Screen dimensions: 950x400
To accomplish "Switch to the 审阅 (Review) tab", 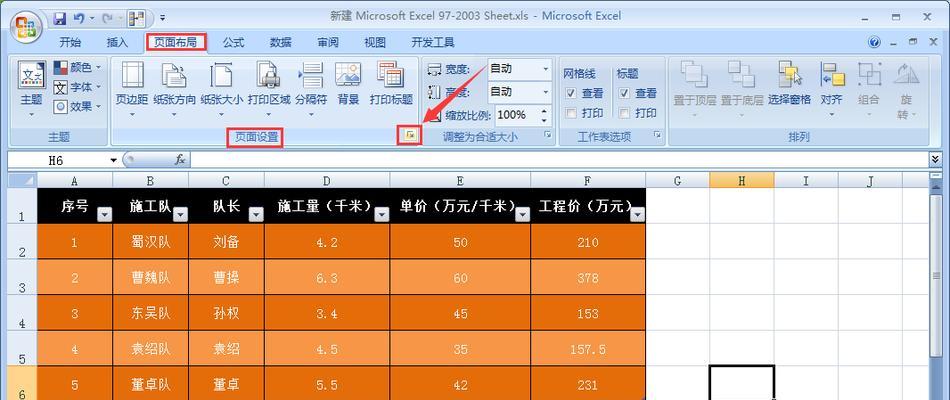I will point(328,42).
